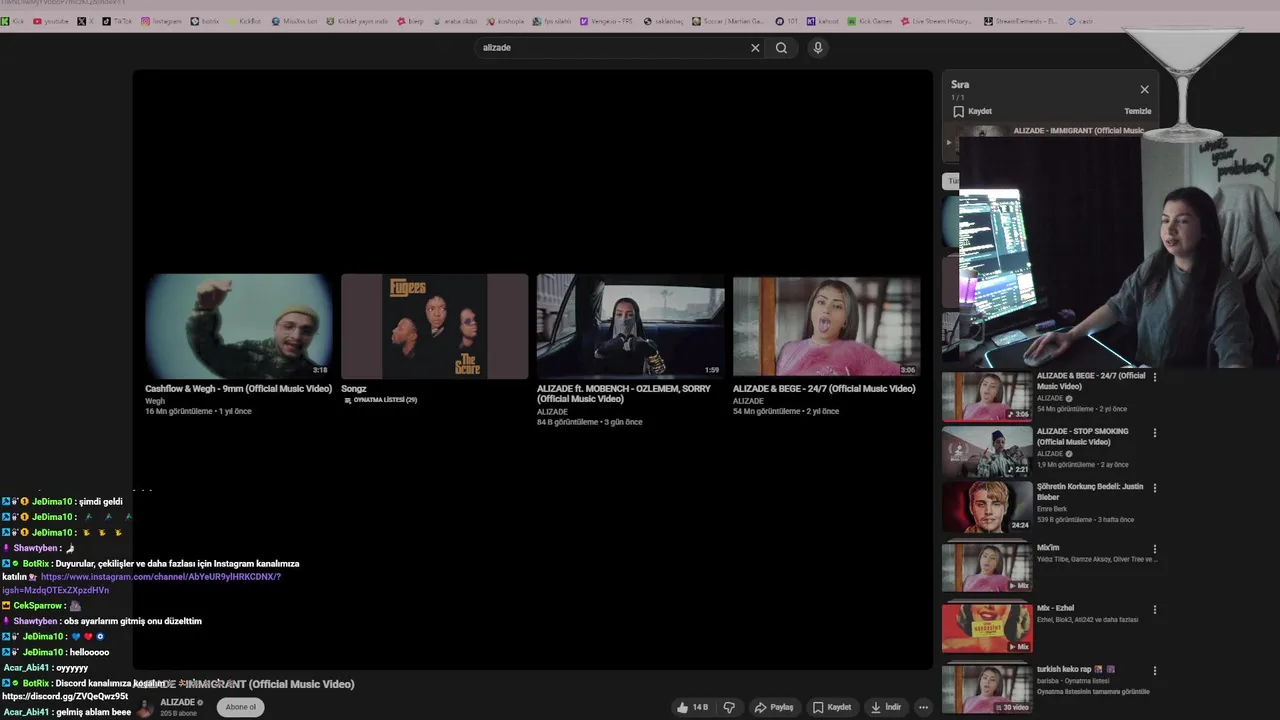Open options menu for 24/7 sidebar video

[x=1155, y=377]
